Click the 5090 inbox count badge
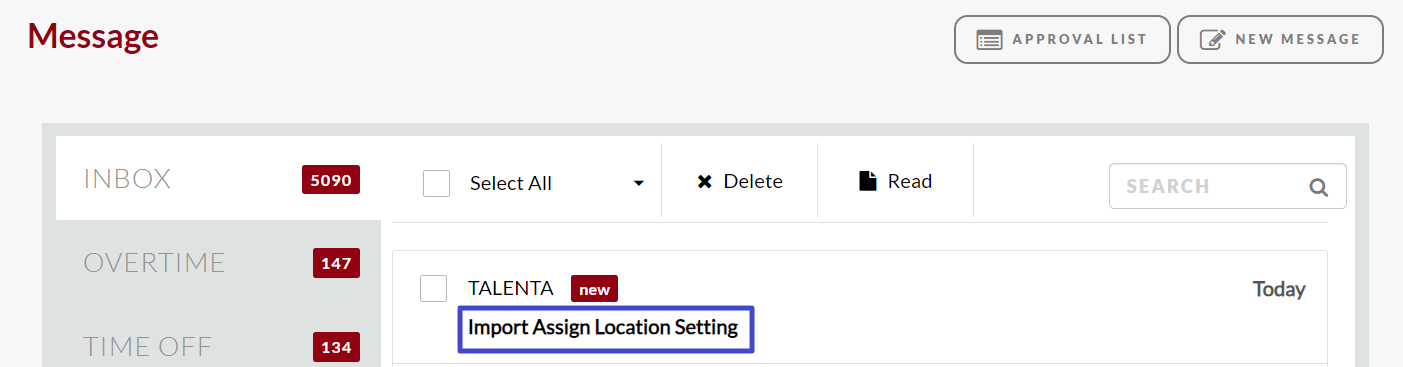 click(331, 180)
